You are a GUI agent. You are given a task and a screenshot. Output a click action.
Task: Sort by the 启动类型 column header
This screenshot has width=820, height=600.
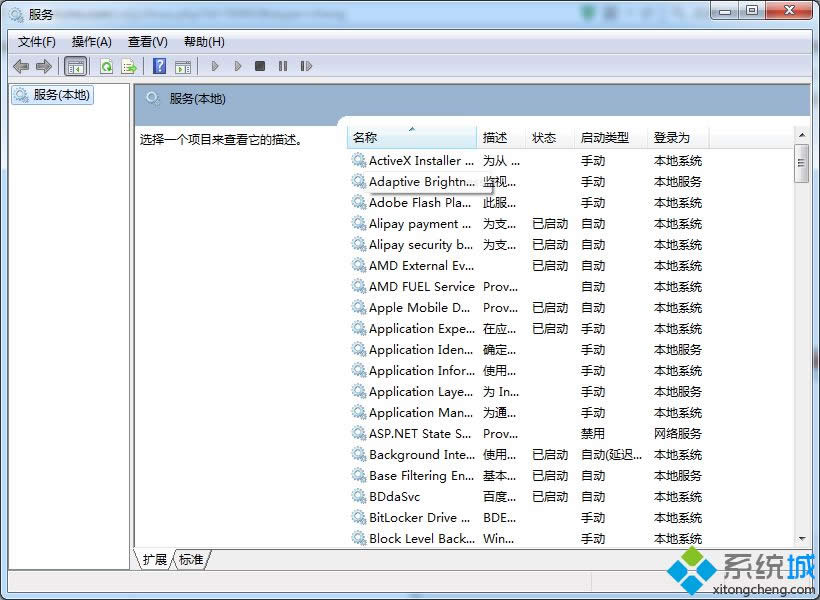pos(610,138)
